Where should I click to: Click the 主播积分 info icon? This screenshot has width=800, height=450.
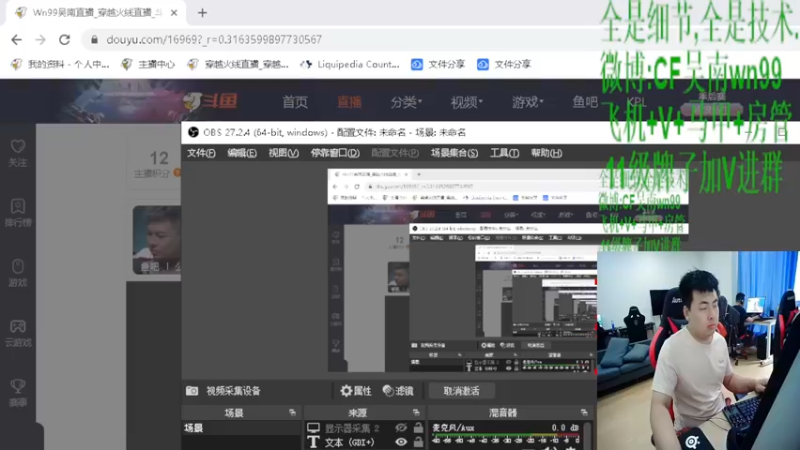[177, 173]
